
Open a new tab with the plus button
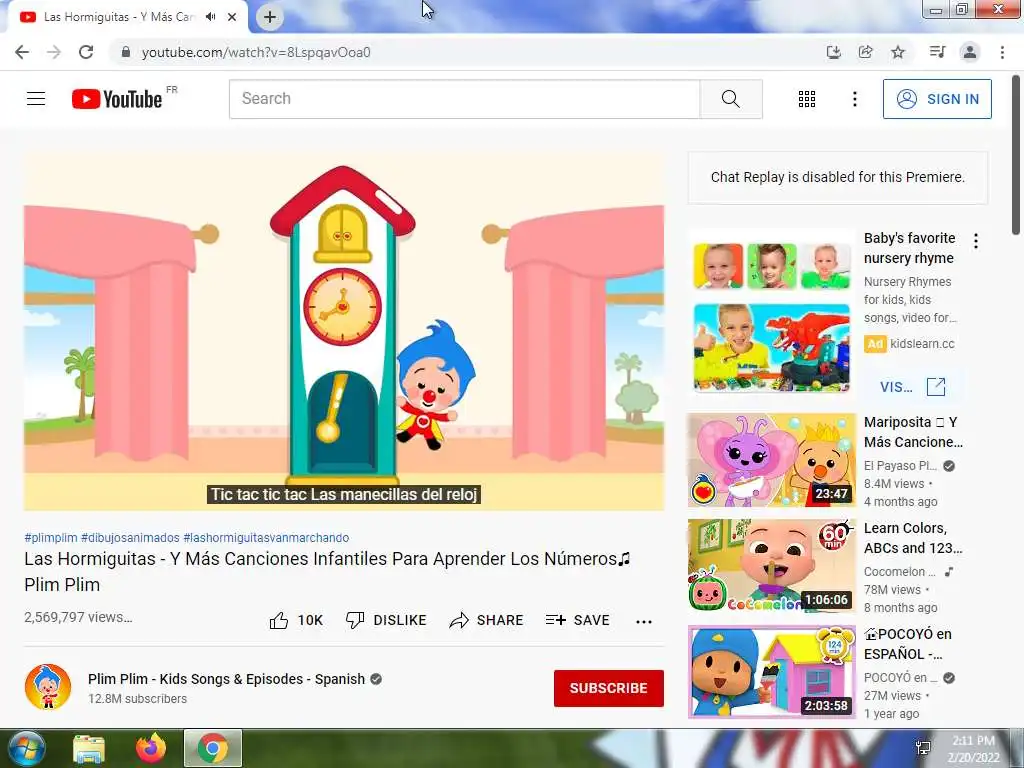pos(270,17)
